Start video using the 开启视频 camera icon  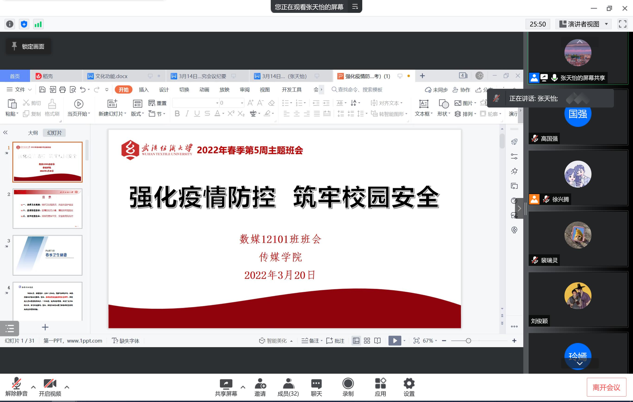(50, 384)
